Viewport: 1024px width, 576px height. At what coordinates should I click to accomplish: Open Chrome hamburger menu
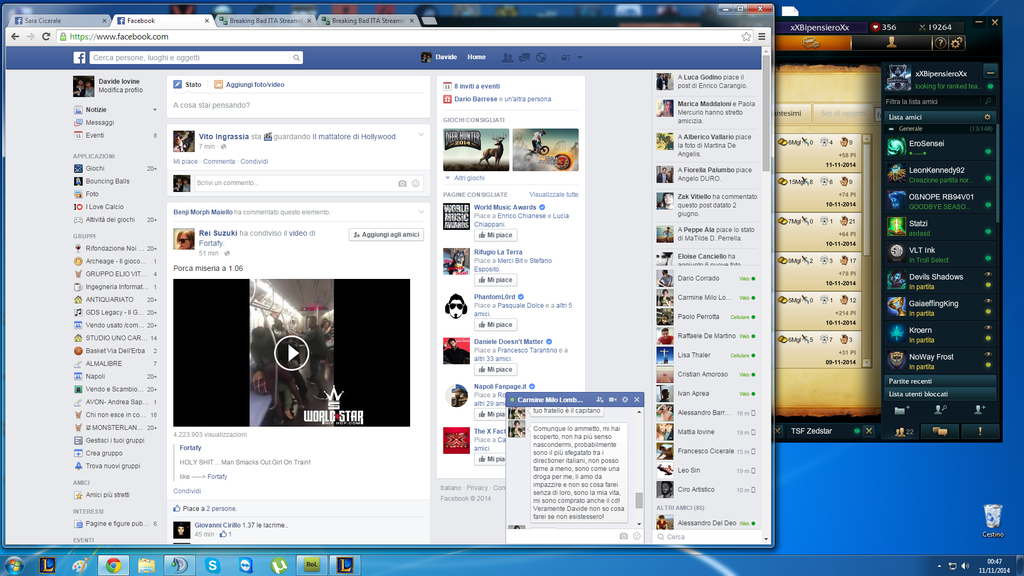click(761, 37)
